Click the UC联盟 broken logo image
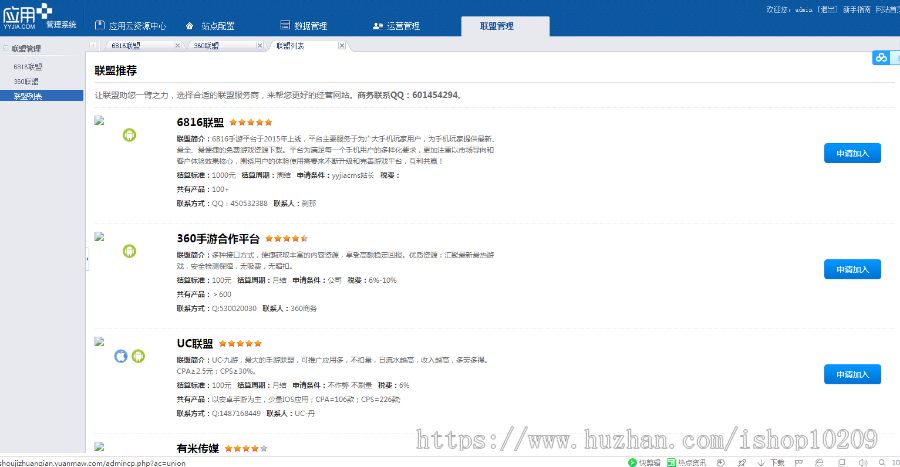Image resolution: width=900 pixels, height=467 pixels. tap(99, 341)
